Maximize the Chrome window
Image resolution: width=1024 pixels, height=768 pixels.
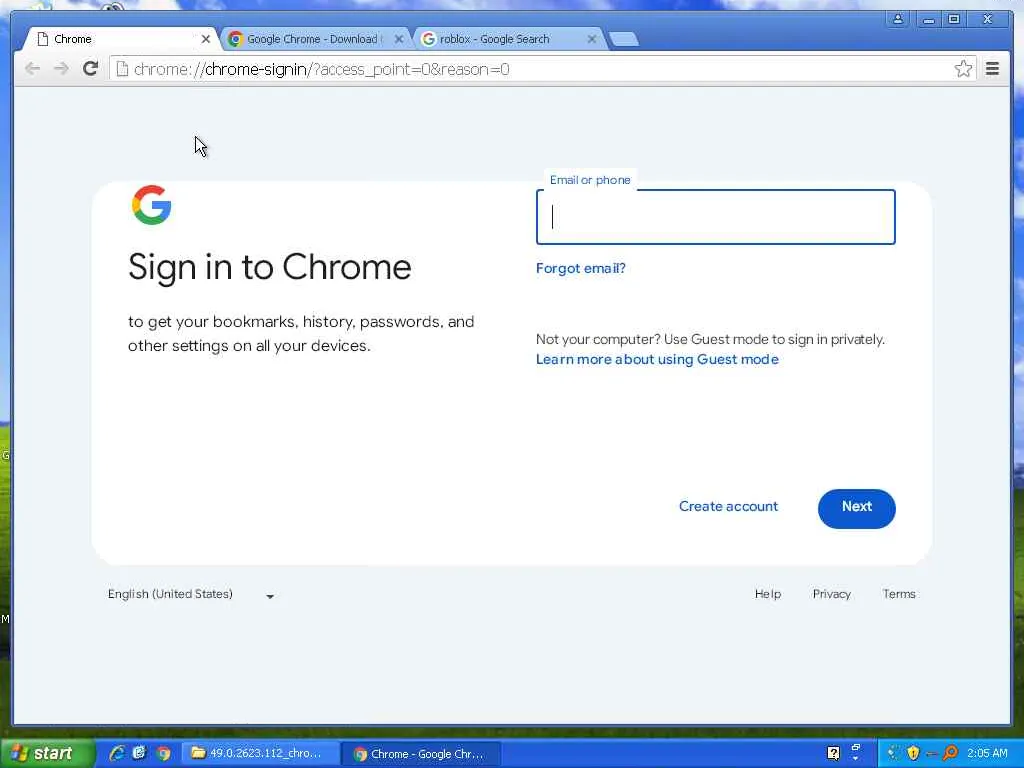[953, 19]
